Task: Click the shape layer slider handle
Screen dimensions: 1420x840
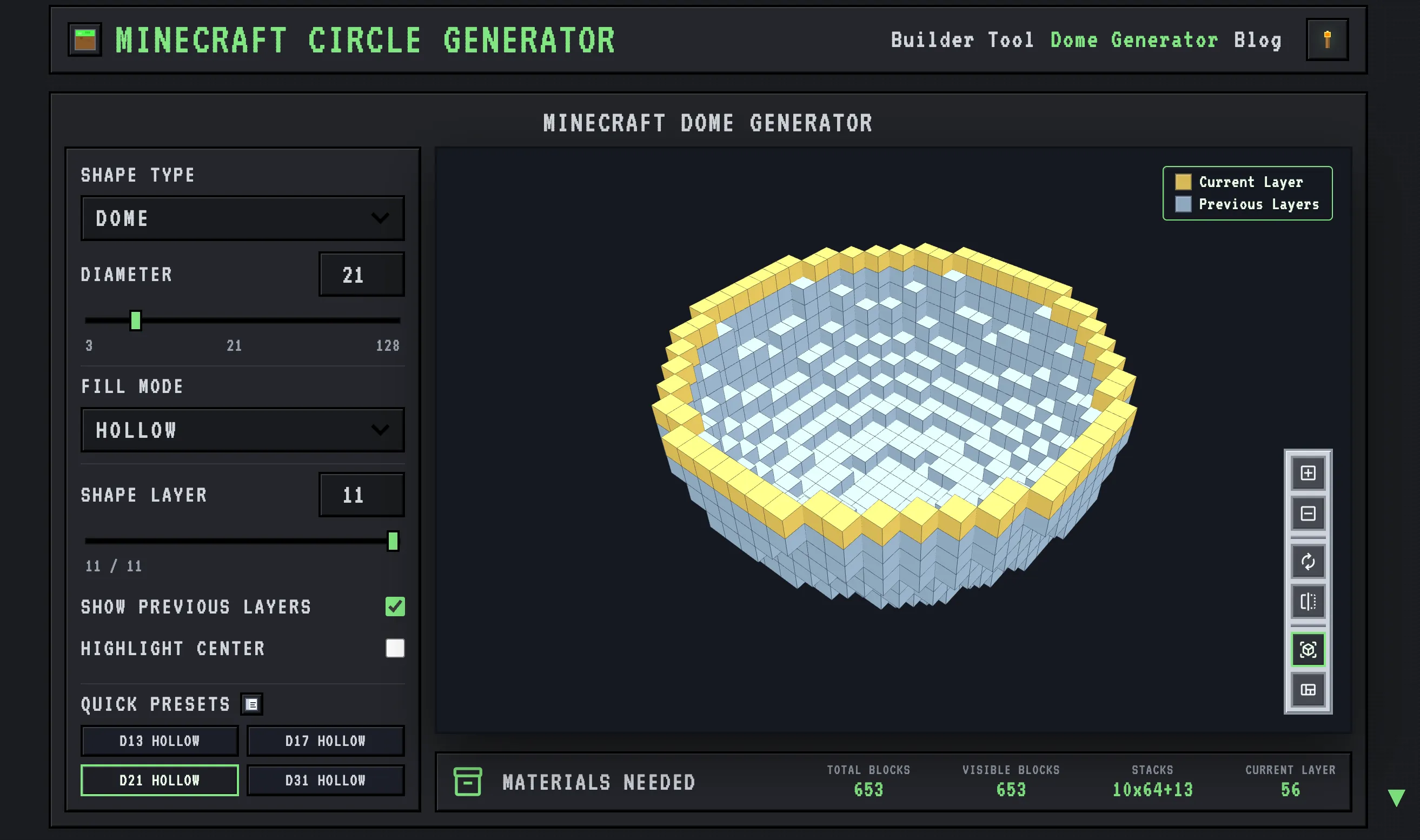Action: pyautogui.click(x=393, y=541)
